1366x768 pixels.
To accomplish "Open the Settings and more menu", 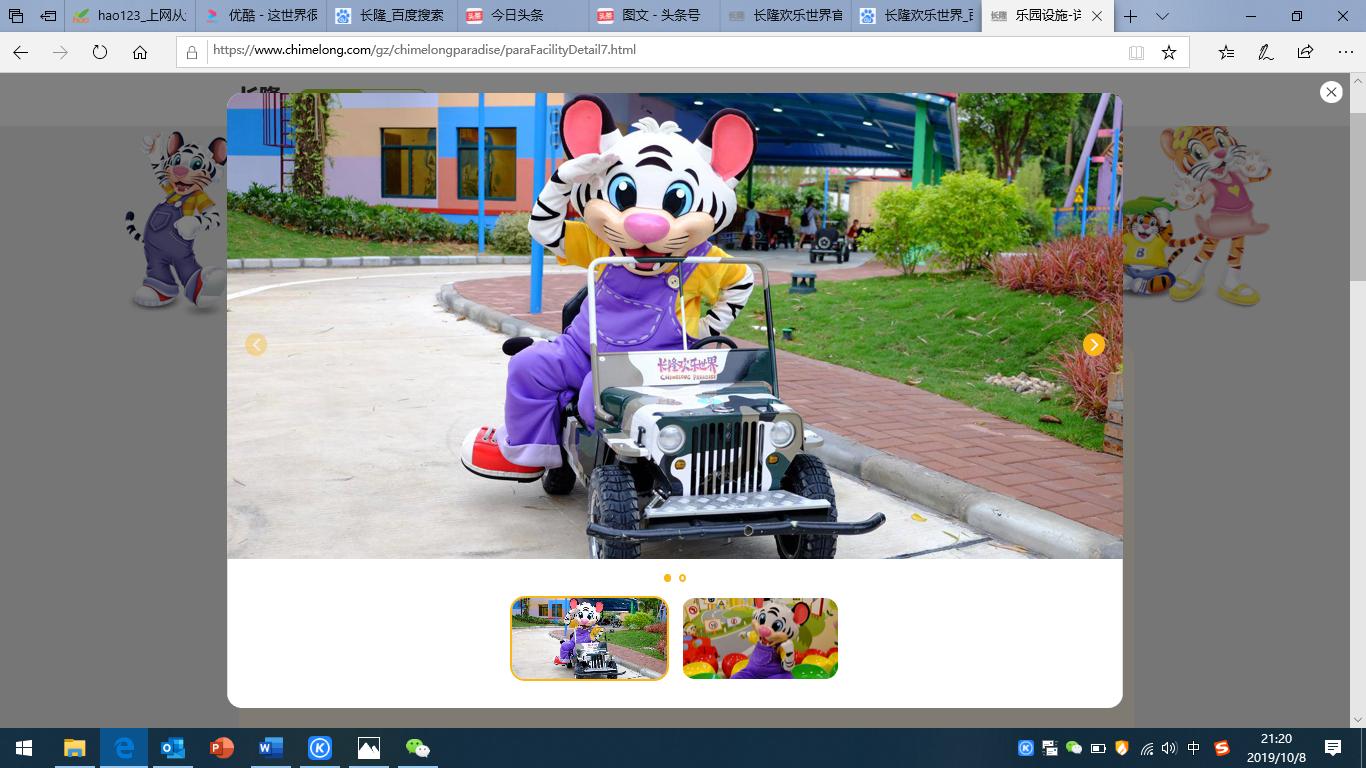I will point(1345,52).
